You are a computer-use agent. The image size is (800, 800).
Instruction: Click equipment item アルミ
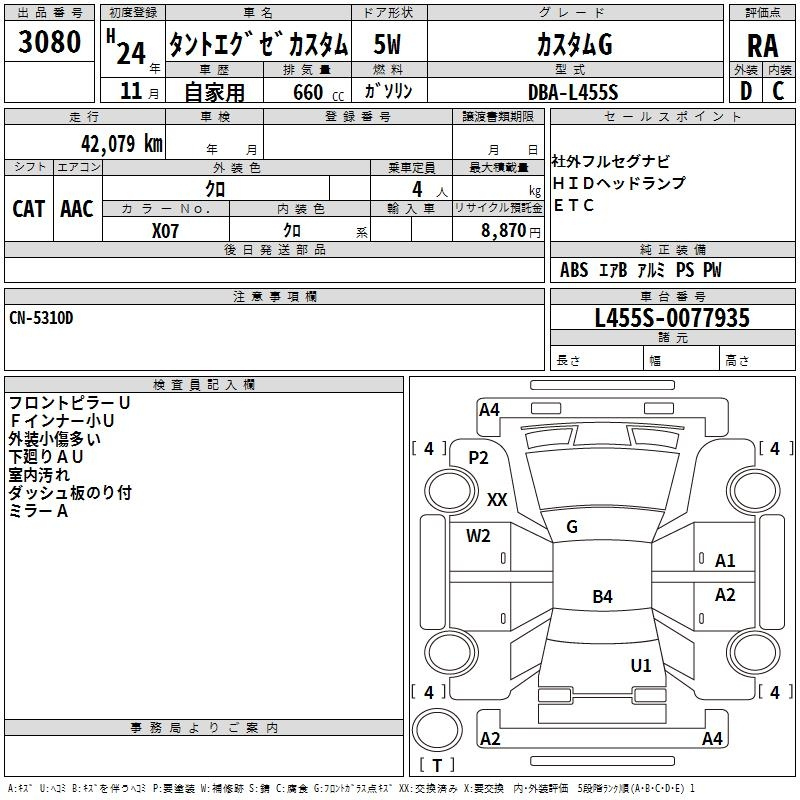[651, 270]
